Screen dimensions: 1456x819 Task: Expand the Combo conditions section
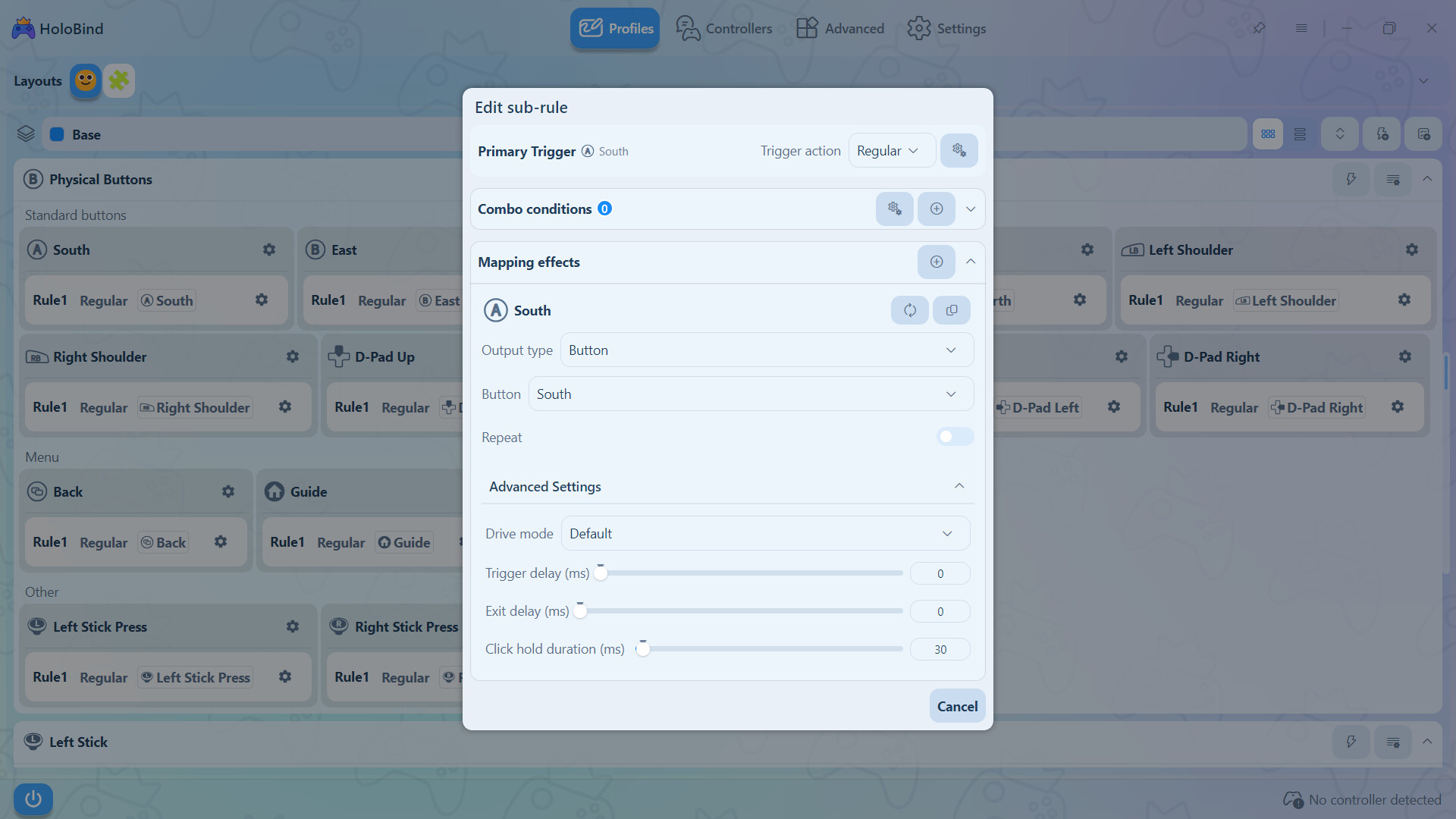coord(970,209)
